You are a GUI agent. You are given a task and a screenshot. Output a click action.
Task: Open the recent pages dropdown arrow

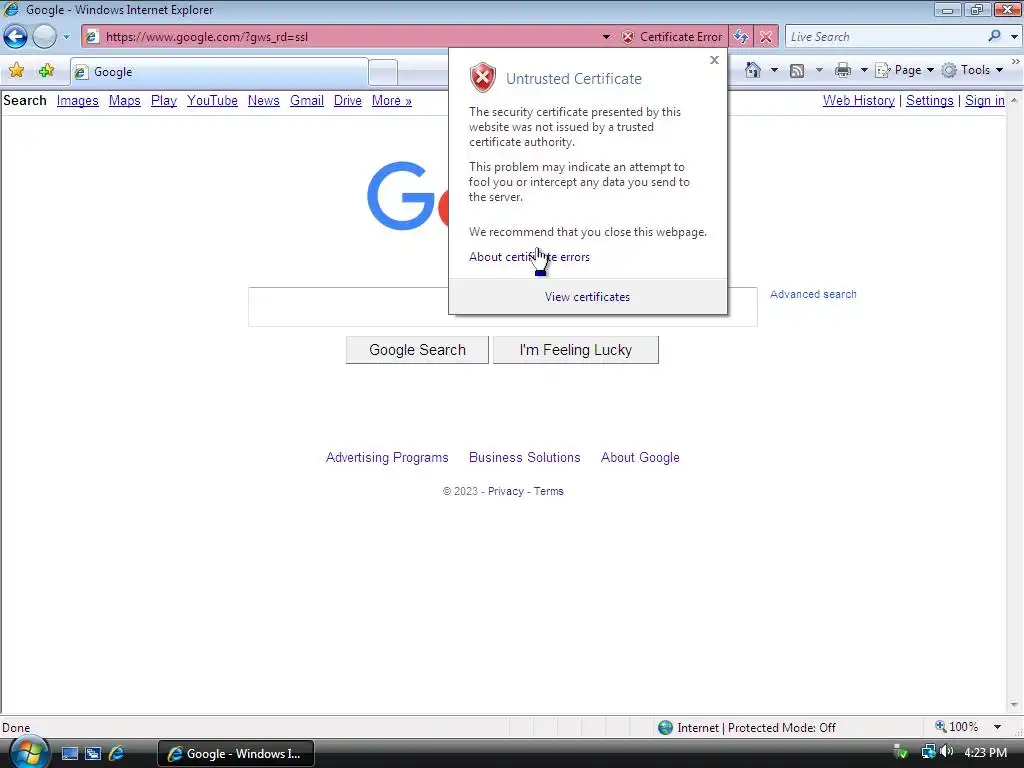[x=66, y=37]
